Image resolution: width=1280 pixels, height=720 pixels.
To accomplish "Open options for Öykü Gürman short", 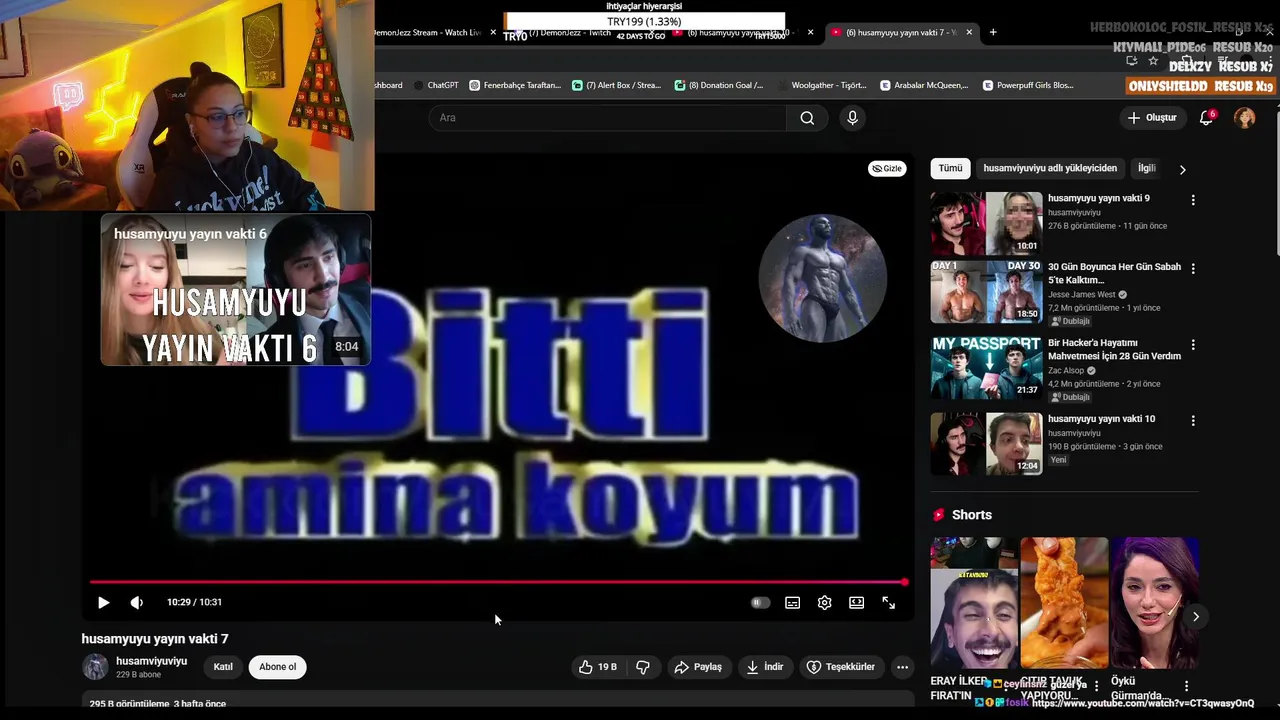I will (x=1186, y=686).
